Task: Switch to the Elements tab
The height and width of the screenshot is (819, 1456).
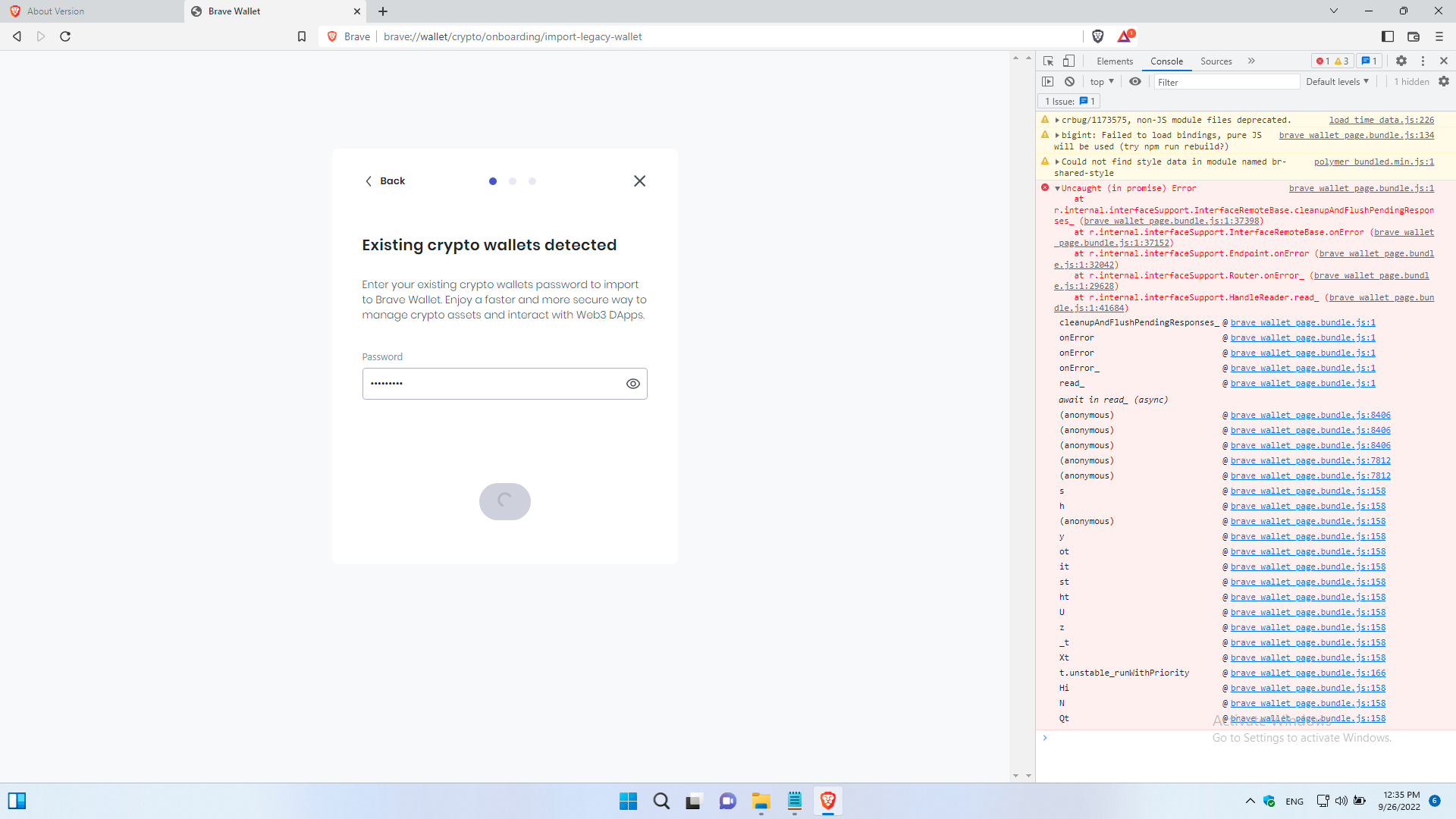Action: tap(1114, 61)
